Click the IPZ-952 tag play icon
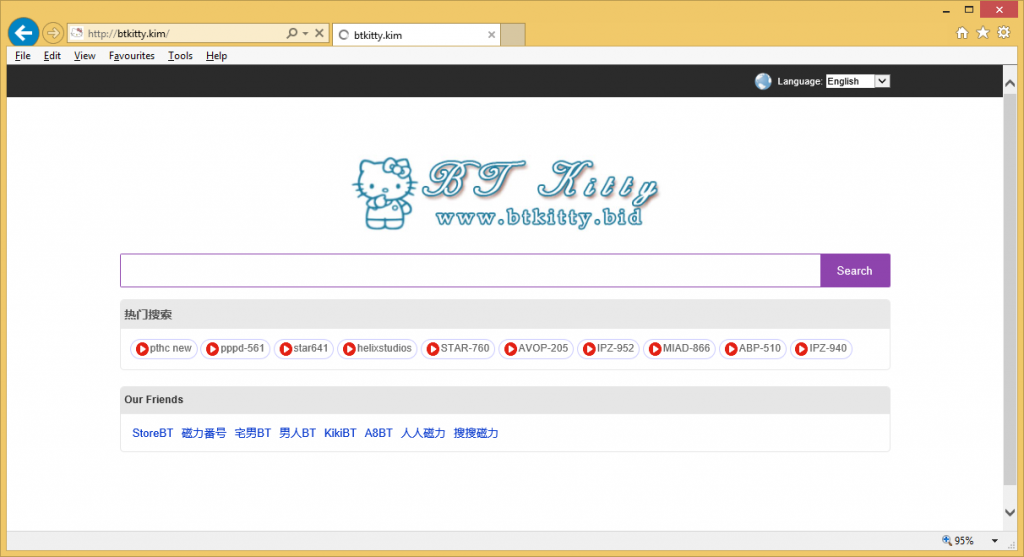Viewport: 1024px width, 557px height. [589, 349]
